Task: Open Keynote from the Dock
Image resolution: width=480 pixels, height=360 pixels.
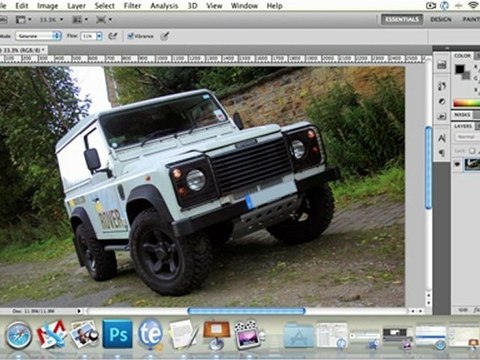Action: pos(217,334)
